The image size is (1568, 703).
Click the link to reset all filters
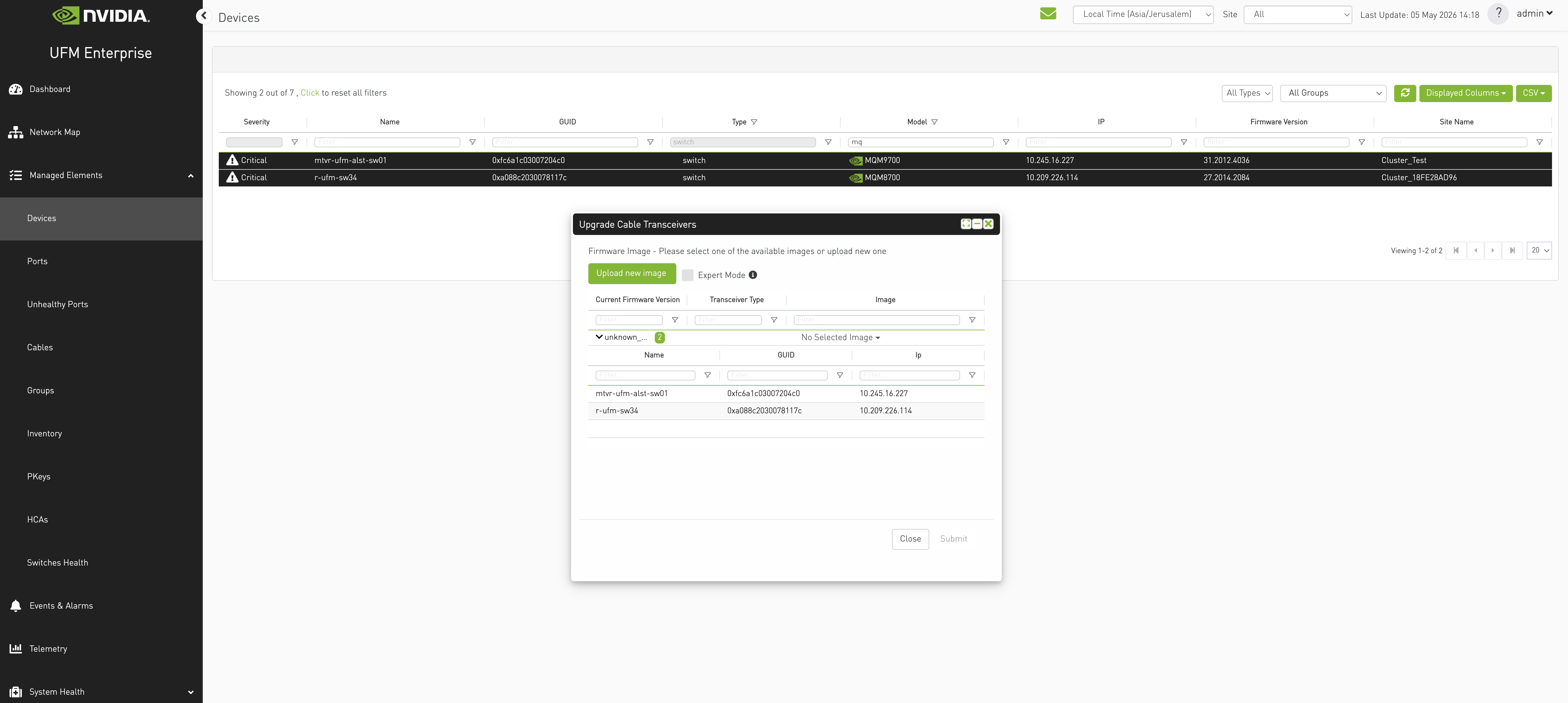click(x=309, y=93)
